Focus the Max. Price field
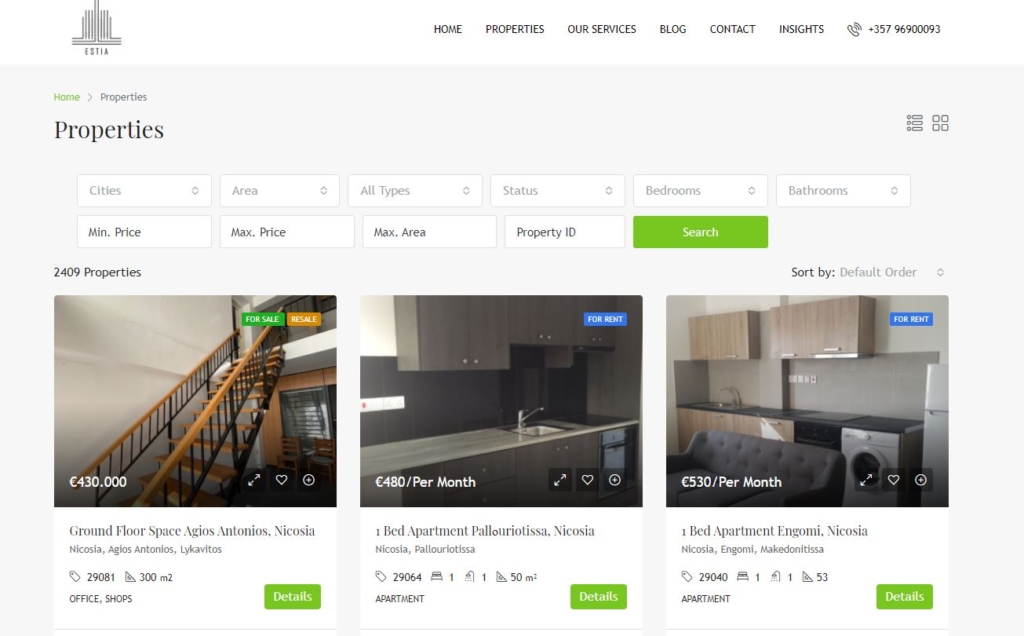The image size is (1024, 636). coord(287,232)
